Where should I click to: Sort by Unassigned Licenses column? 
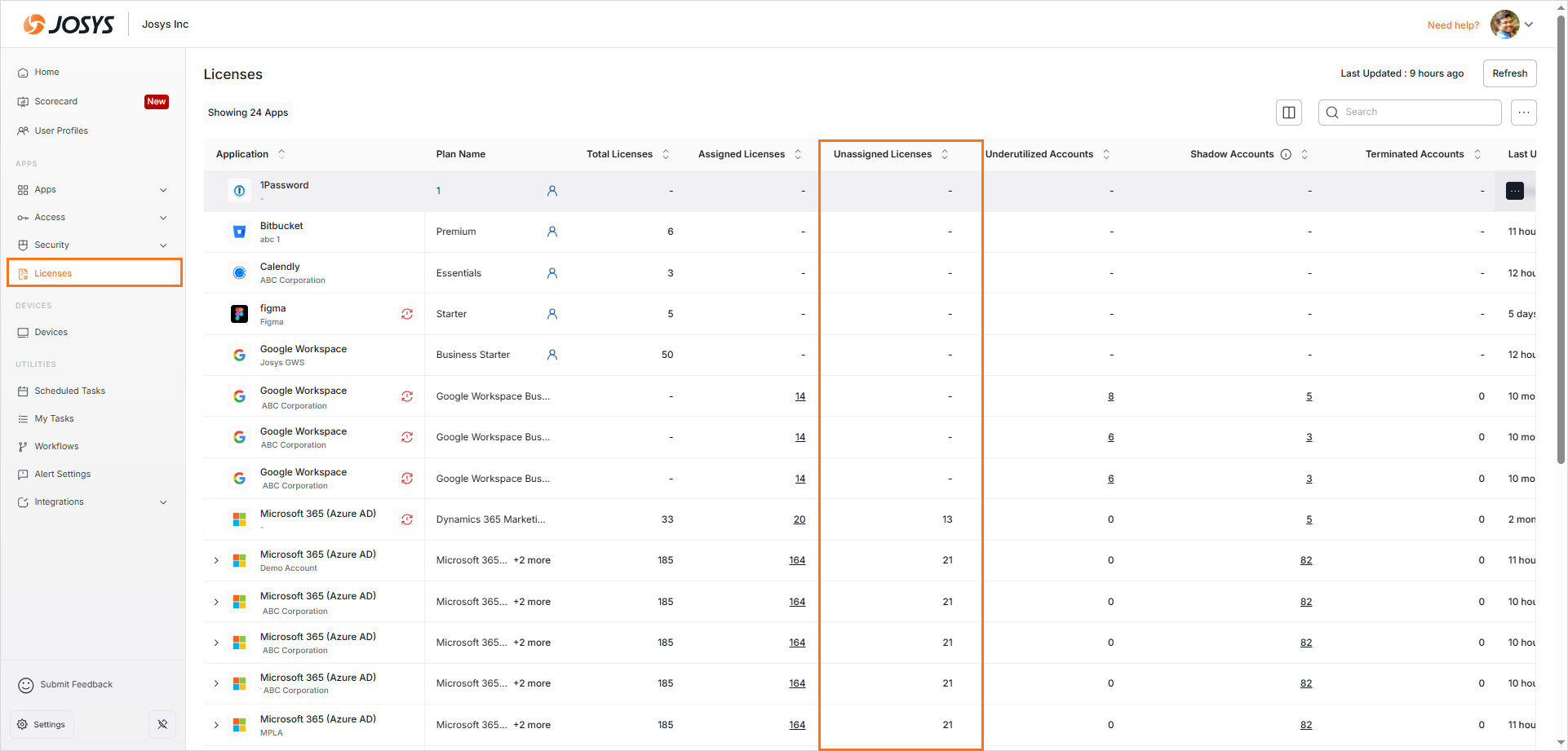point(945,154)
